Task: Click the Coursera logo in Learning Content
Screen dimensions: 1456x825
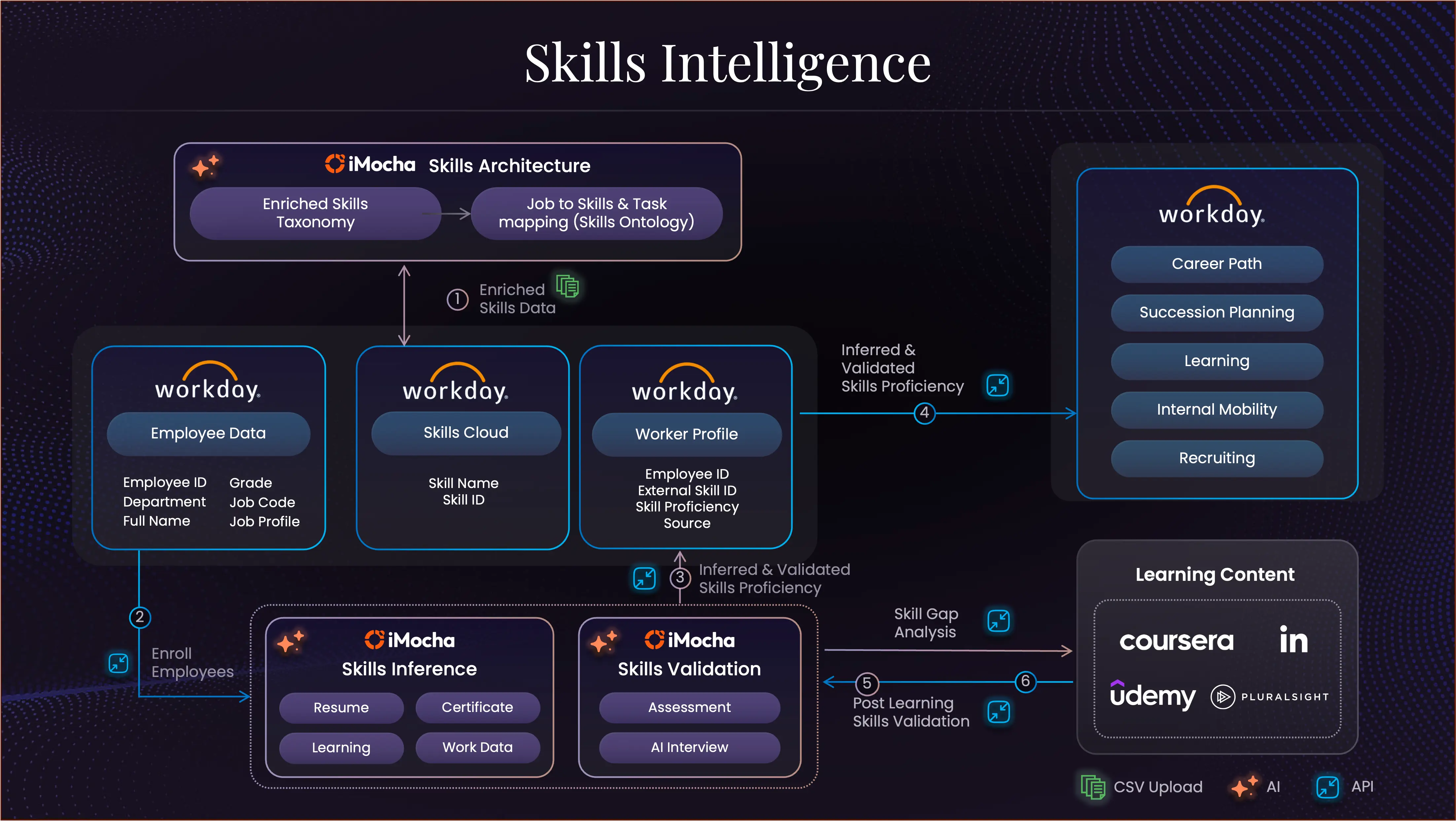Action: click(x=1176, y=641)
